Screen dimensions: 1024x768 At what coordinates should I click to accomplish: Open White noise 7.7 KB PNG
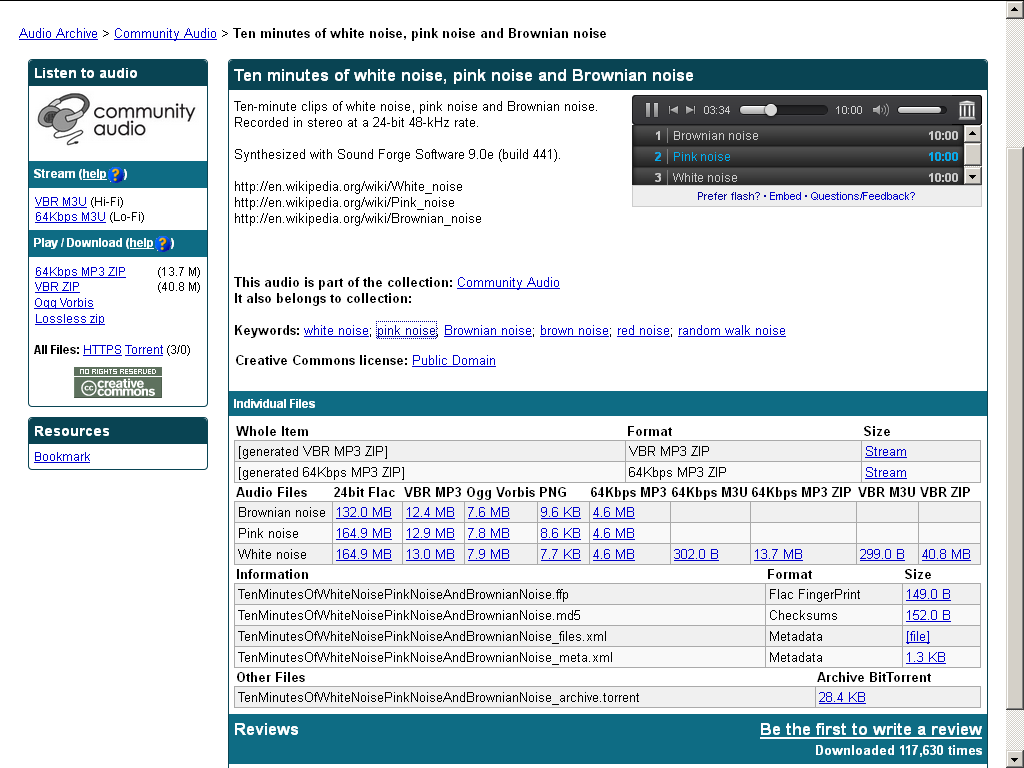[560, 554]
